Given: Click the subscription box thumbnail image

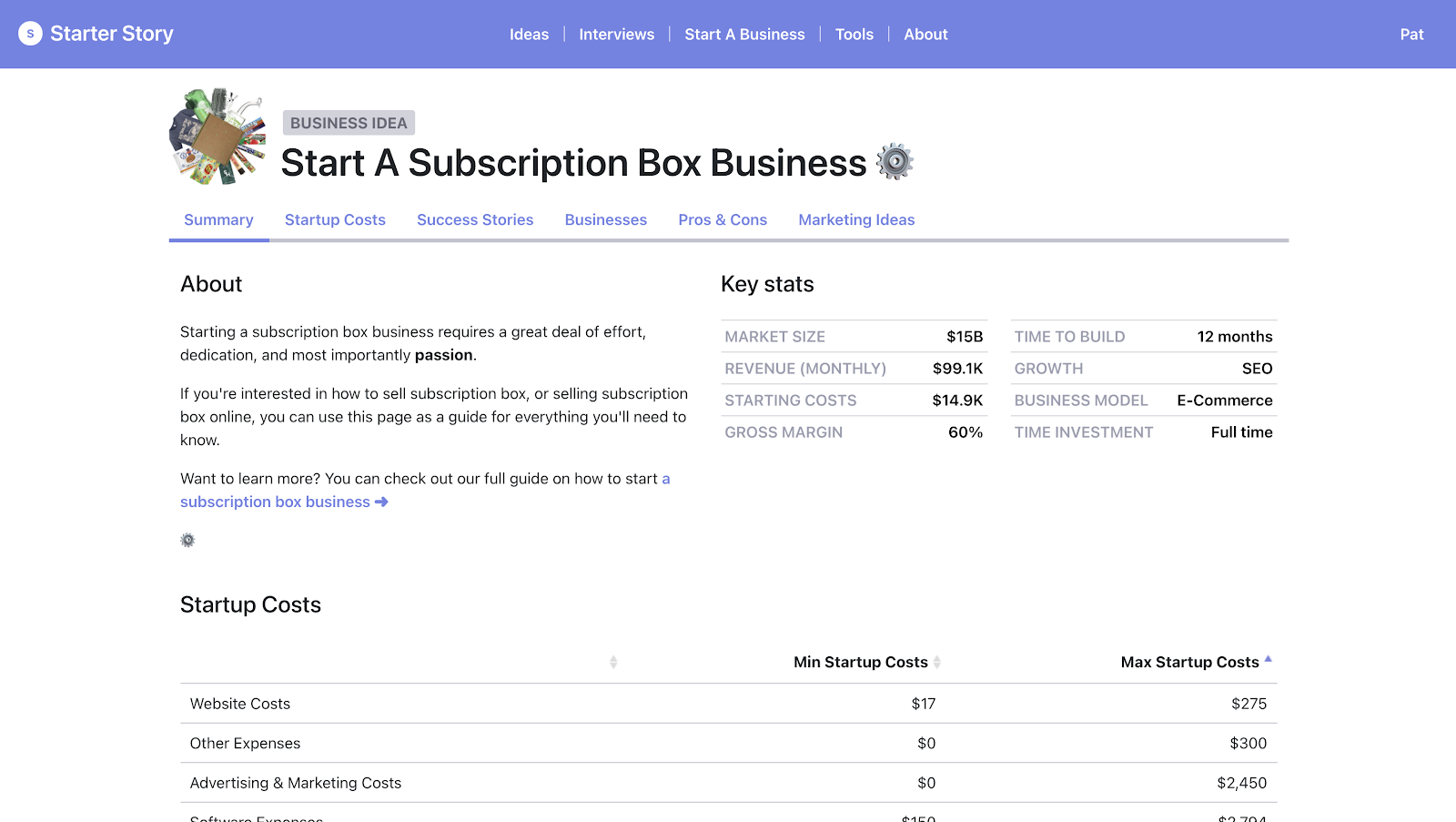Looking at the screenshot, I should coord(217,137).
